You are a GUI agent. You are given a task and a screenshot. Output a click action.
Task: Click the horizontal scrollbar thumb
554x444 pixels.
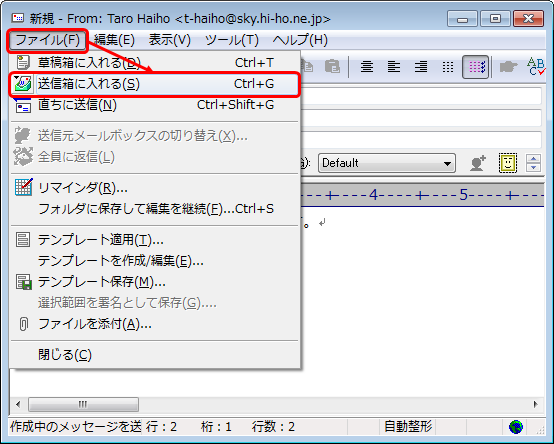(x=83, y=404)
